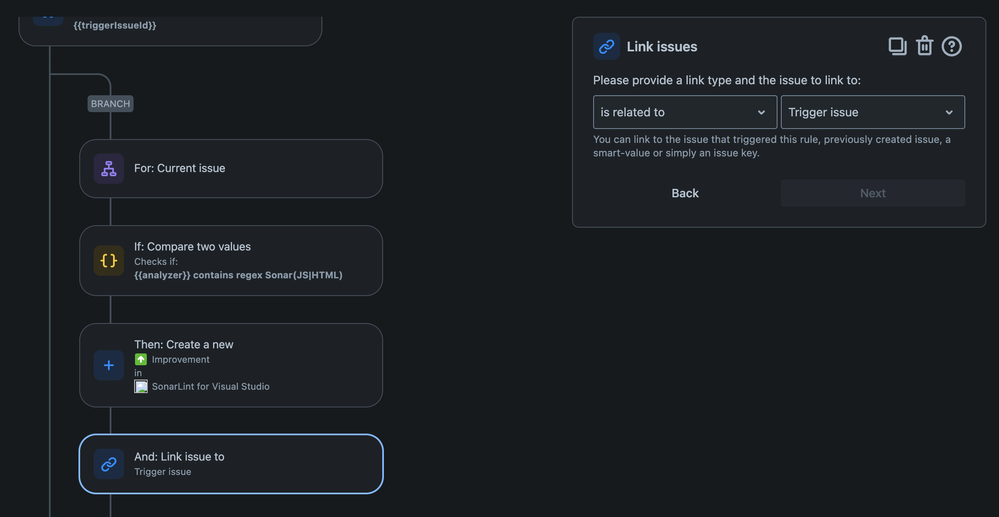Select the And: Link issue to action
This screenshot has height=517, width=999.
coord(231,464)
